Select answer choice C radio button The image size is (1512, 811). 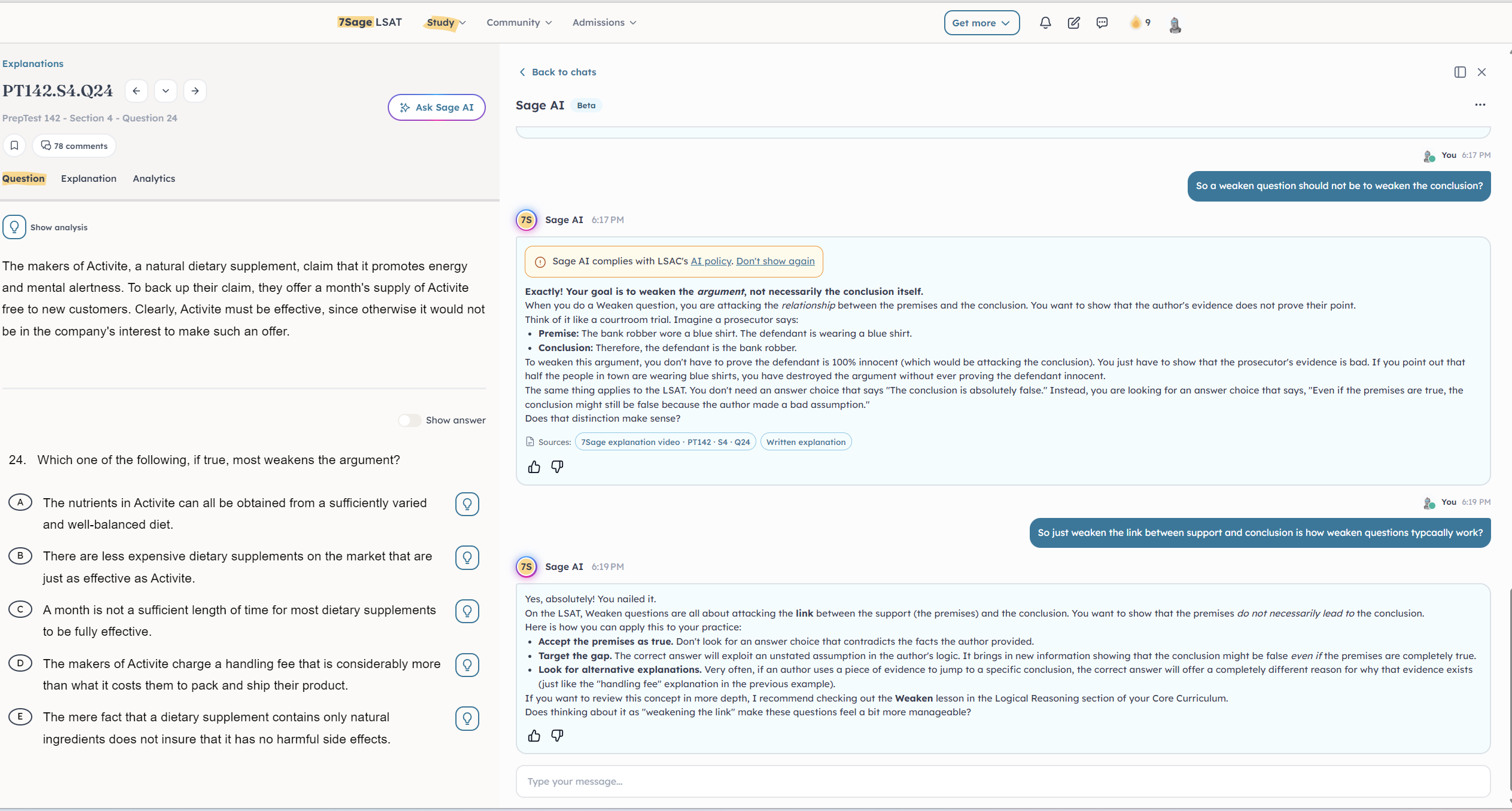(20, 609)
